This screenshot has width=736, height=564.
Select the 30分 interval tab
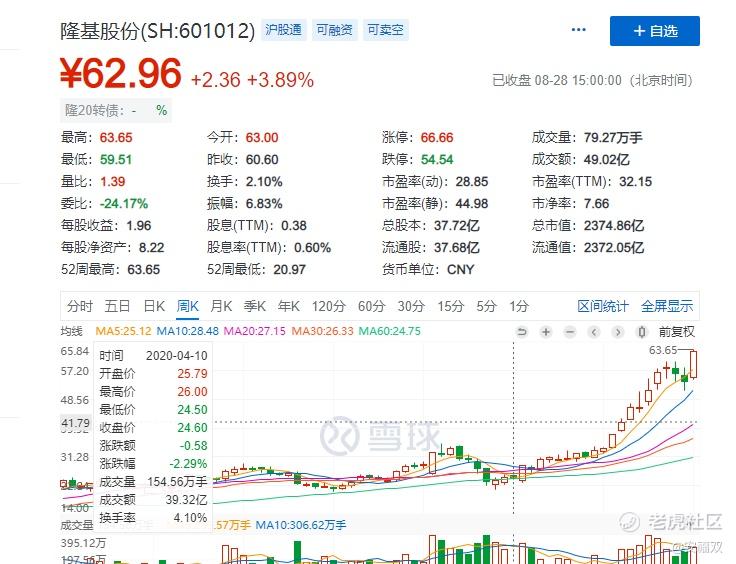point(411,306)
